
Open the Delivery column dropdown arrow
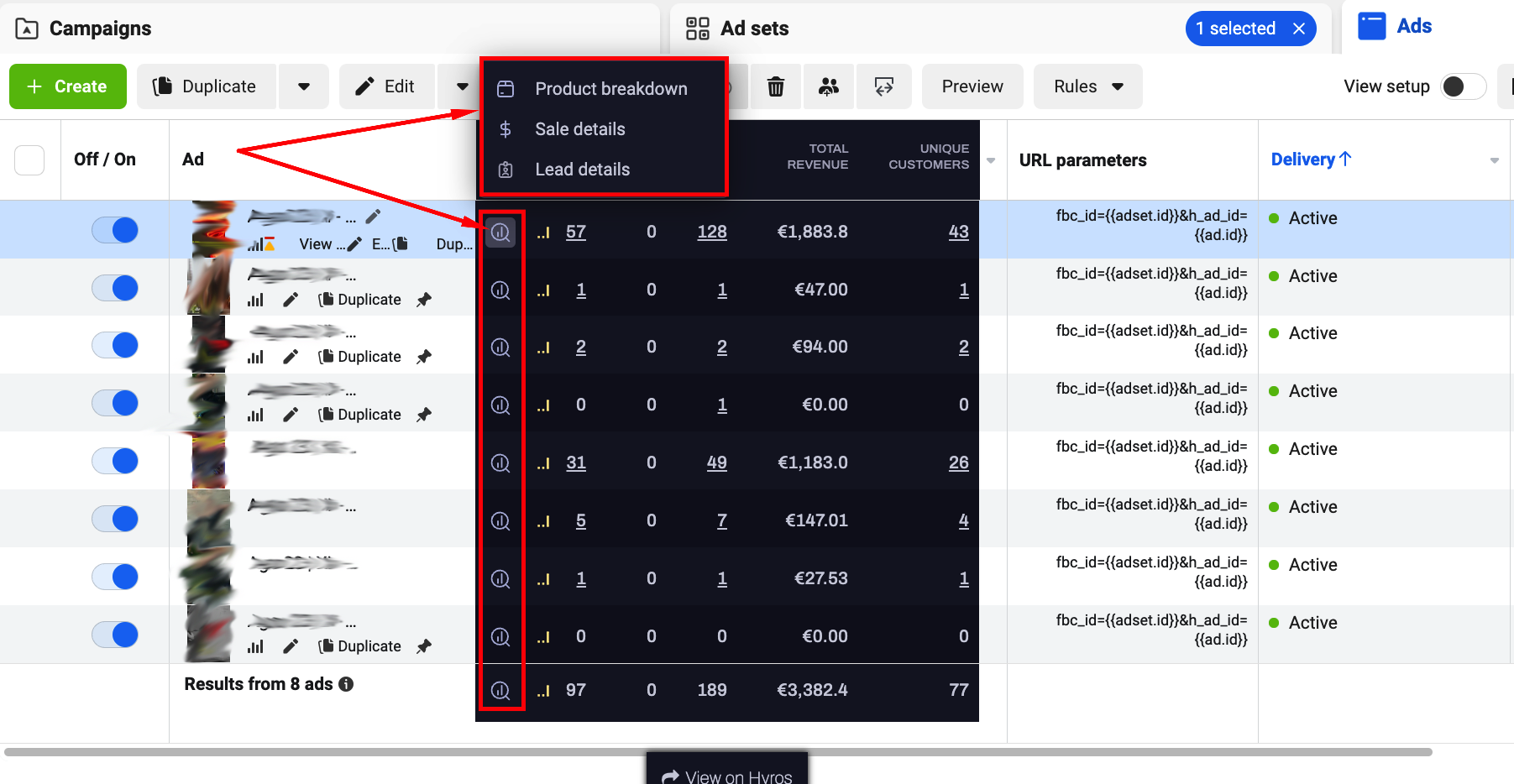tap(1494, 160)
